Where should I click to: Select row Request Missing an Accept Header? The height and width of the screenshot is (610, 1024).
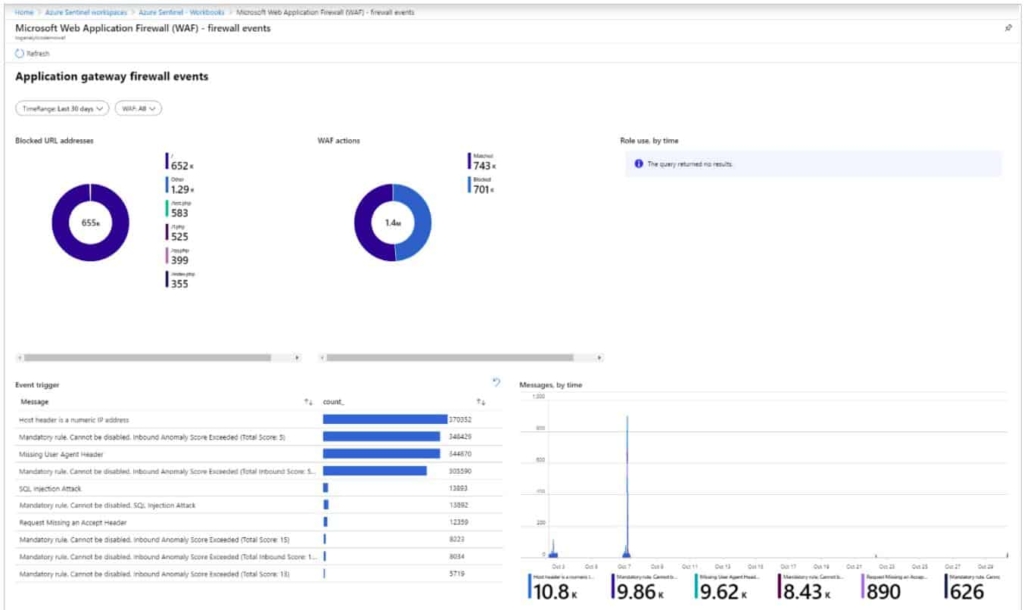pos(259,522)
